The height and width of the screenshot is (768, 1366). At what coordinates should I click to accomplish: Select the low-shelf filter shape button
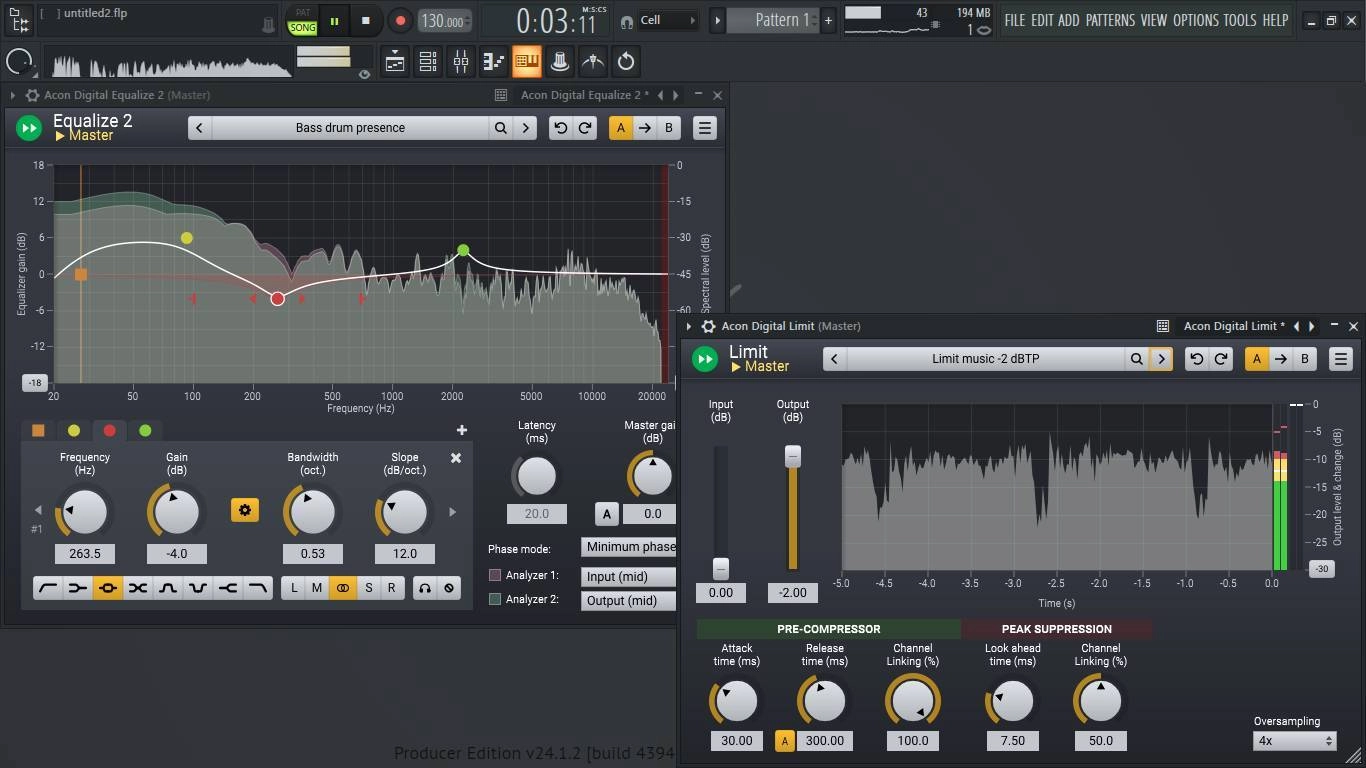[77, 588]
